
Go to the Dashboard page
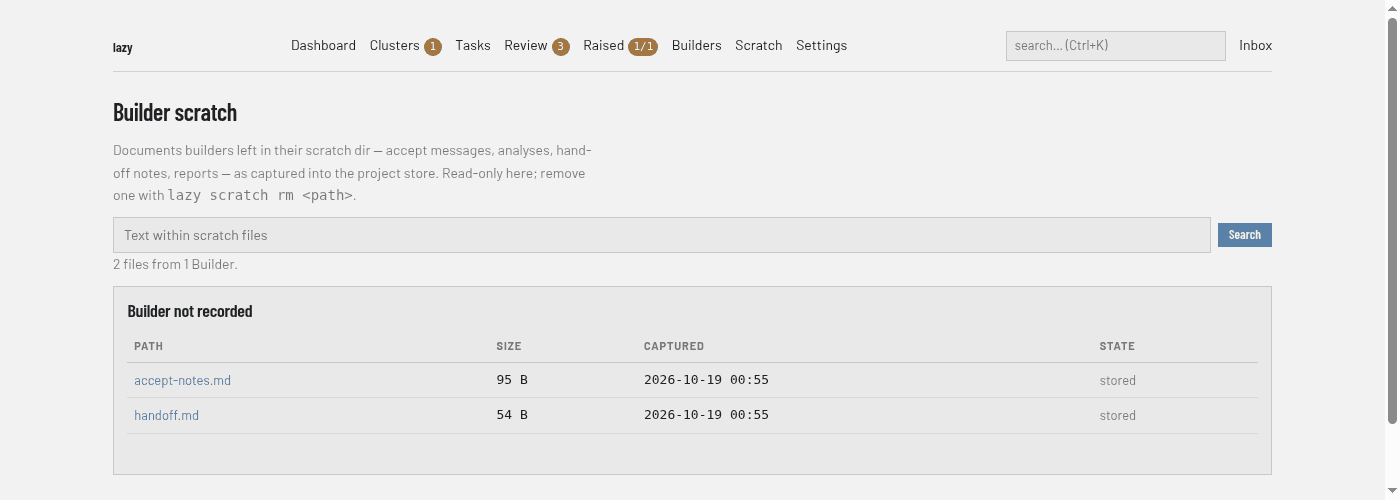pos(323,45)
